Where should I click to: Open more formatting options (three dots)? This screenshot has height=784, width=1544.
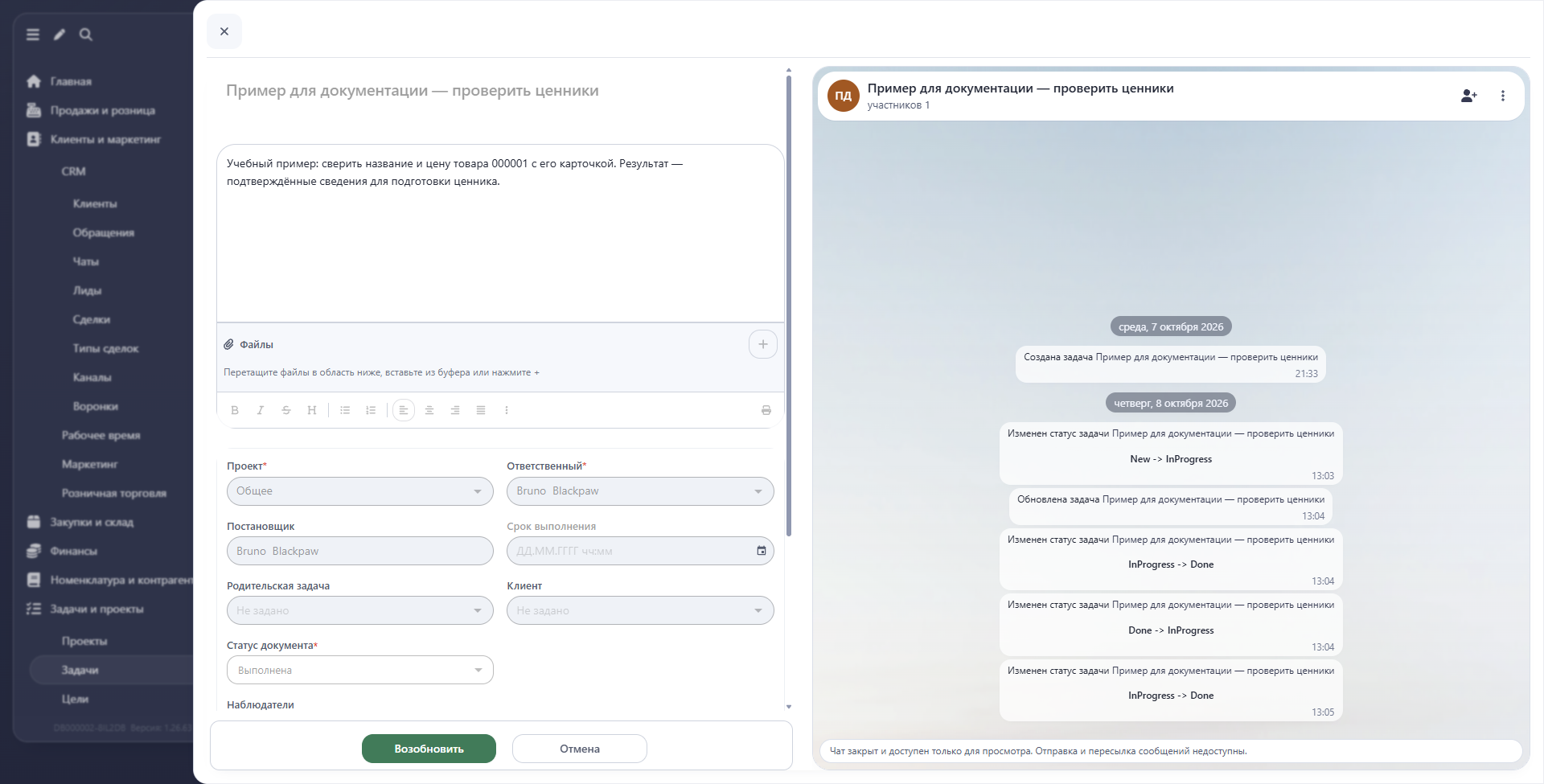point(507,410)
